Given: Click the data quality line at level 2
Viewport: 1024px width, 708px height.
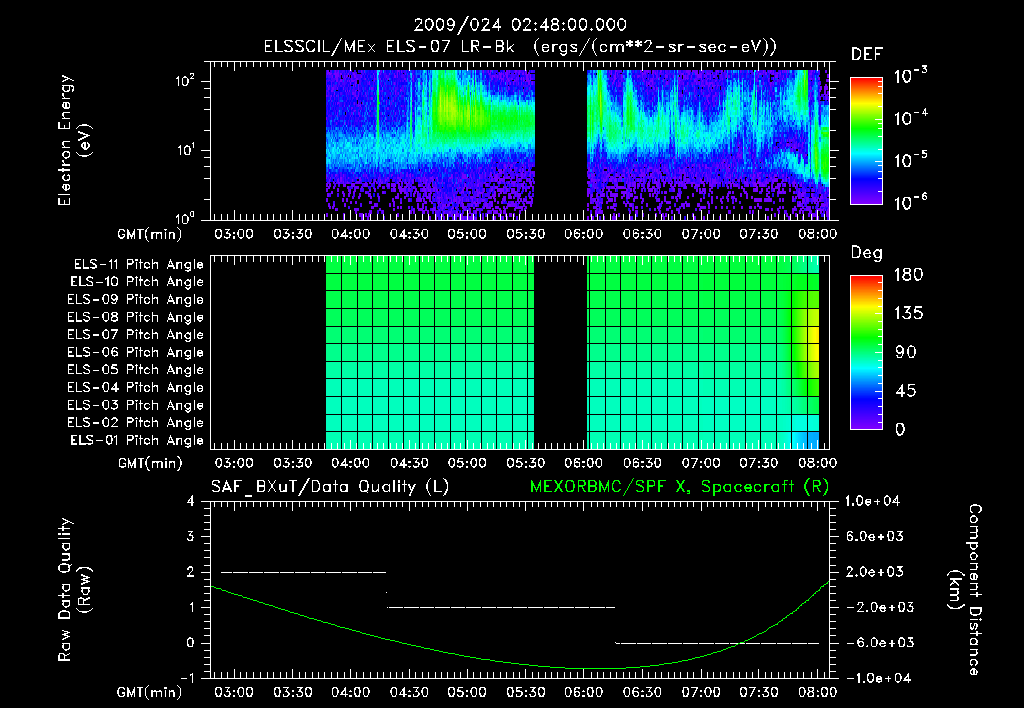Looking at the screenshot, I should coord(304,572).
